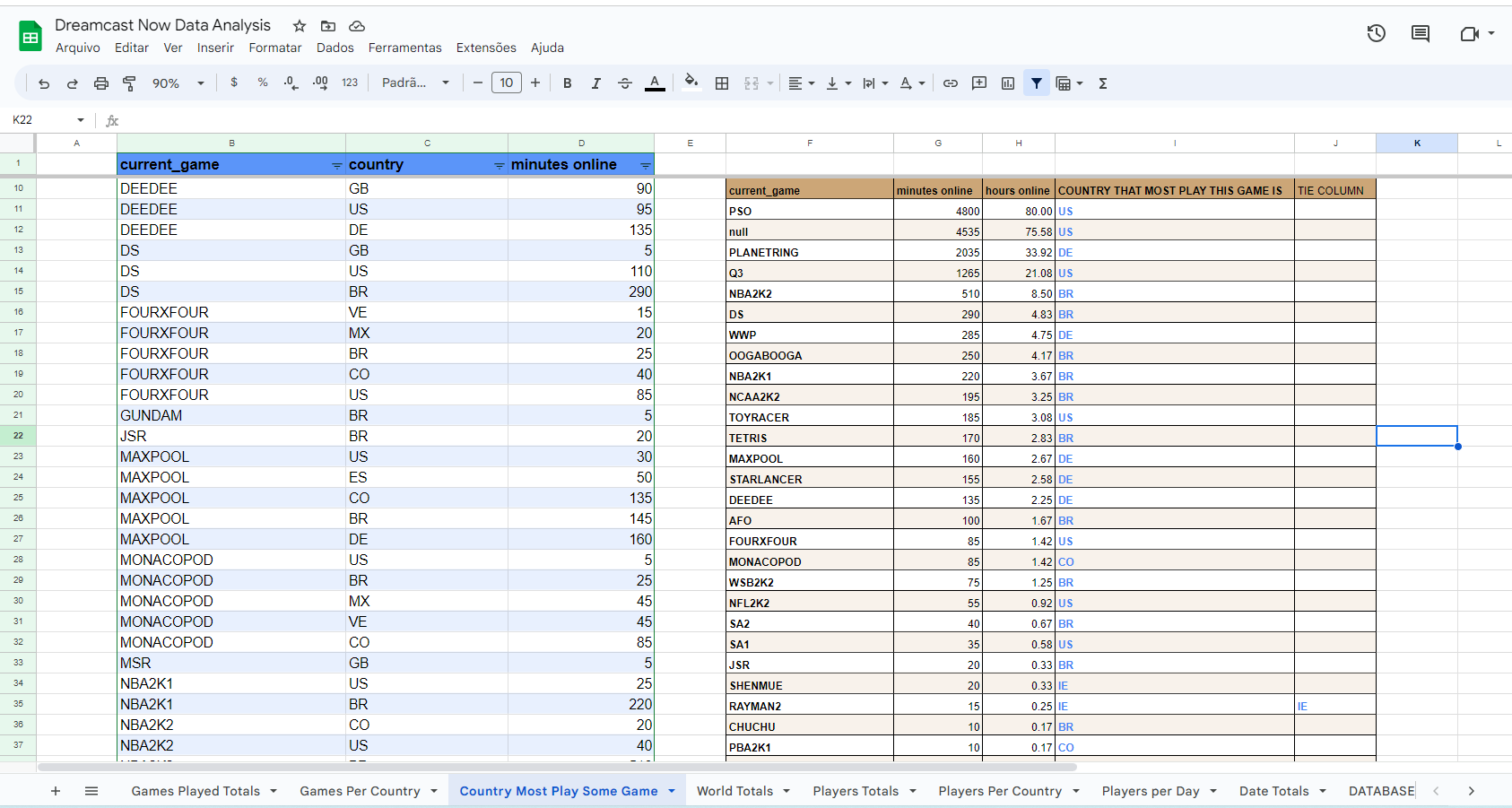This screenshot has height=808, width=1512.
Task: Open the Functions sigma icon
Action: [1103, 83]
